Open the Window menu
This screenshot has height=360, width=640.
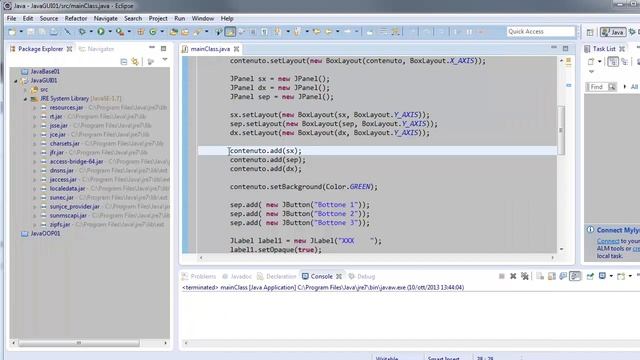click(202, 18)
